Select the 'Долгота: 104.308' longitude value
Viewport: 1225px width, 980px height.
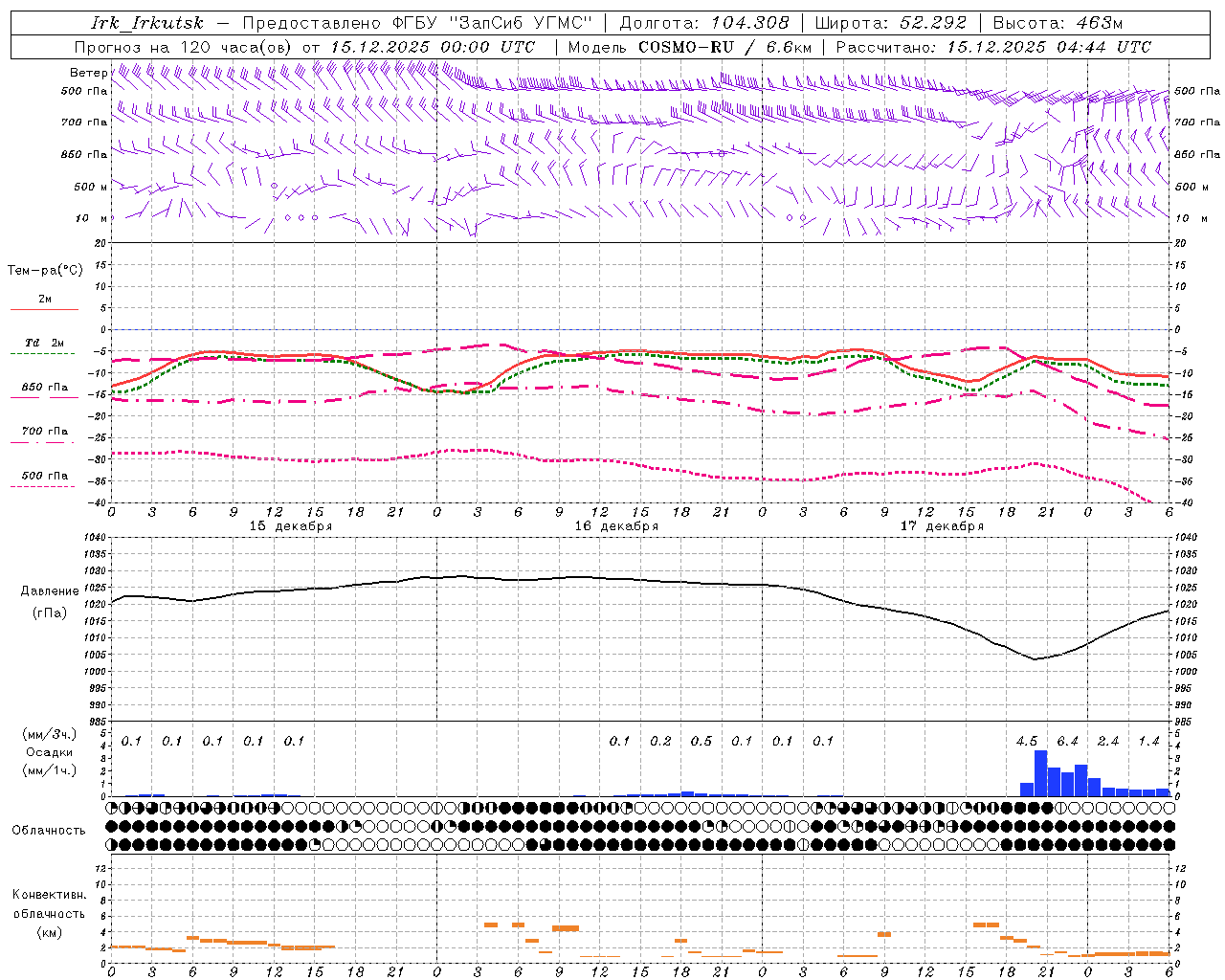704,23
